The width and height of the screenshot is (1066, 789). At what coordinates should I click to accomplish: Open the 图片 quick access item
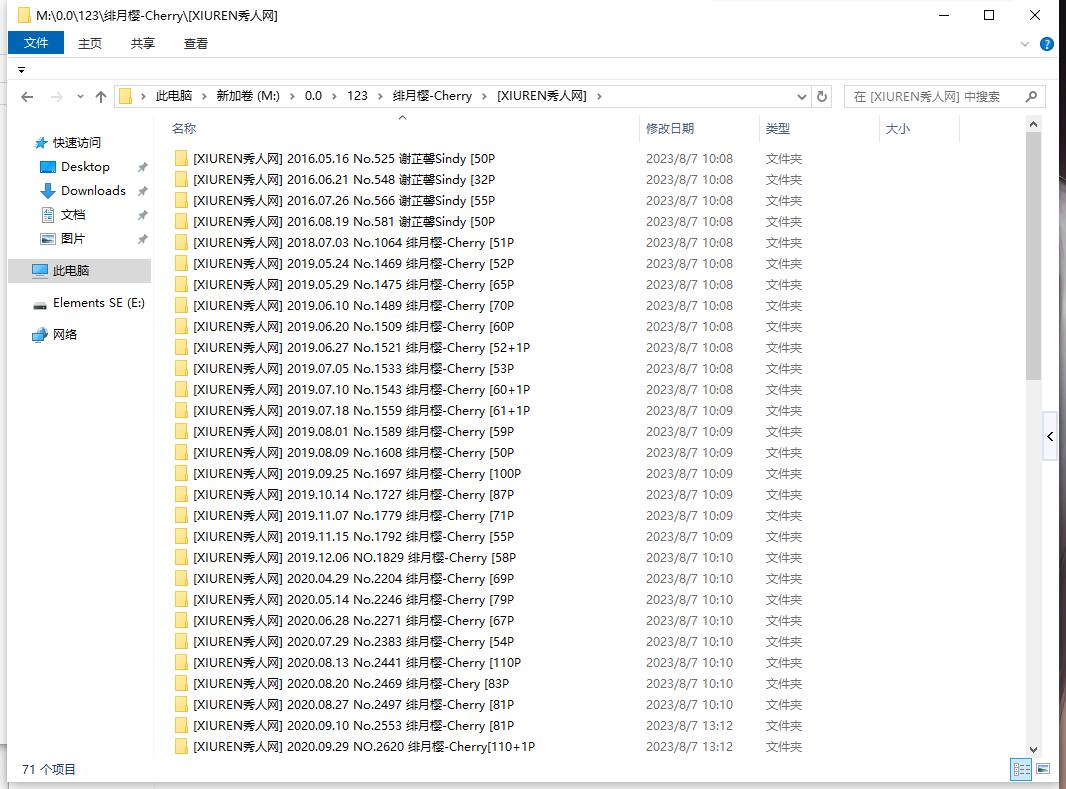click(x=73, y=239)
